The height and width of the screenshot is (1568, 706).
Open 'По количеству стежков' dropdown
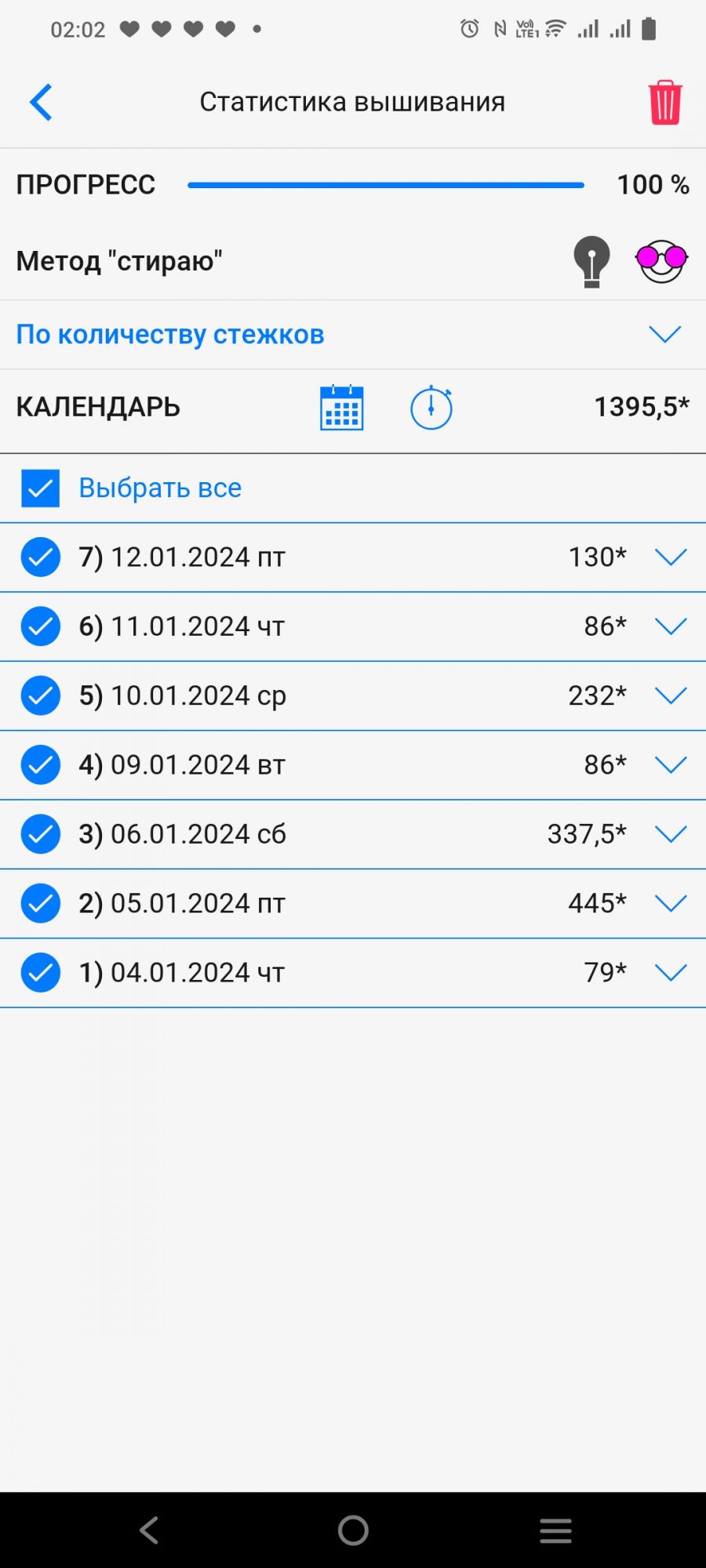664,335
